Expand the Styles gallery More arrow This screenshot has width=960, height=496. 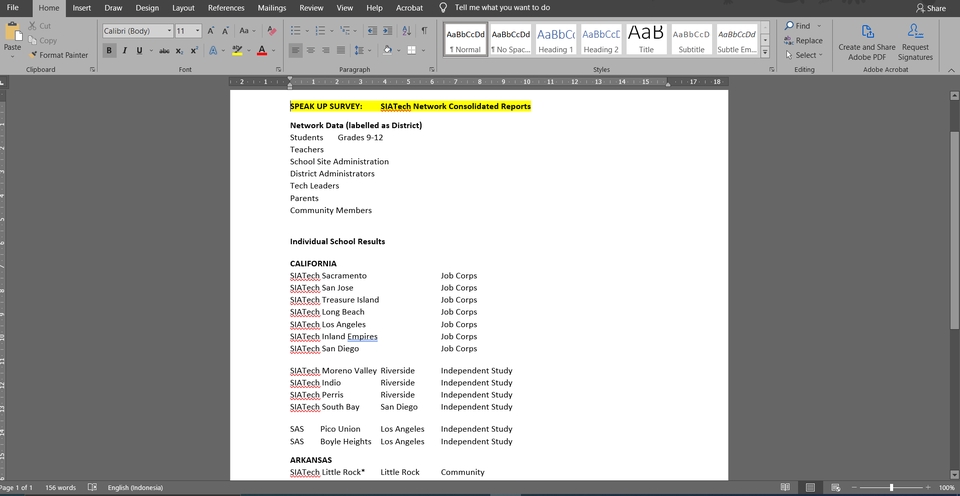point(765,53)
